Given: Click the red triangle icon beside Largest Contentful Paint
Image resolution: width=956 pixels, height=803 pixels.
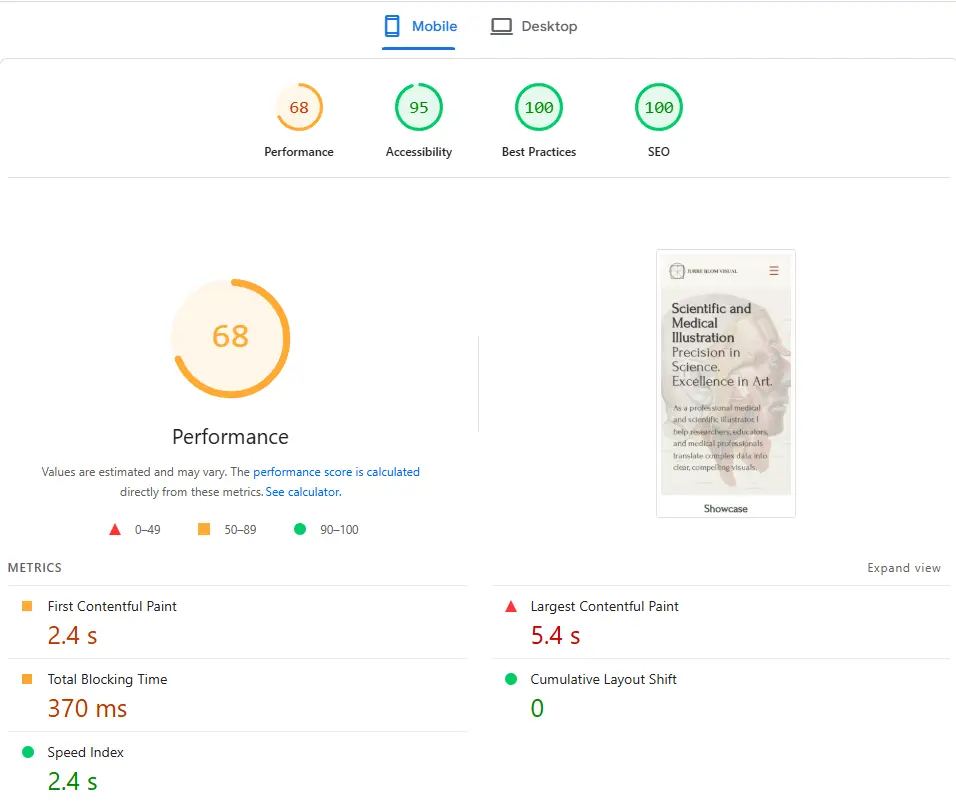Looking at the screenshot, I should pyautogui.click(x=512, y=606).
